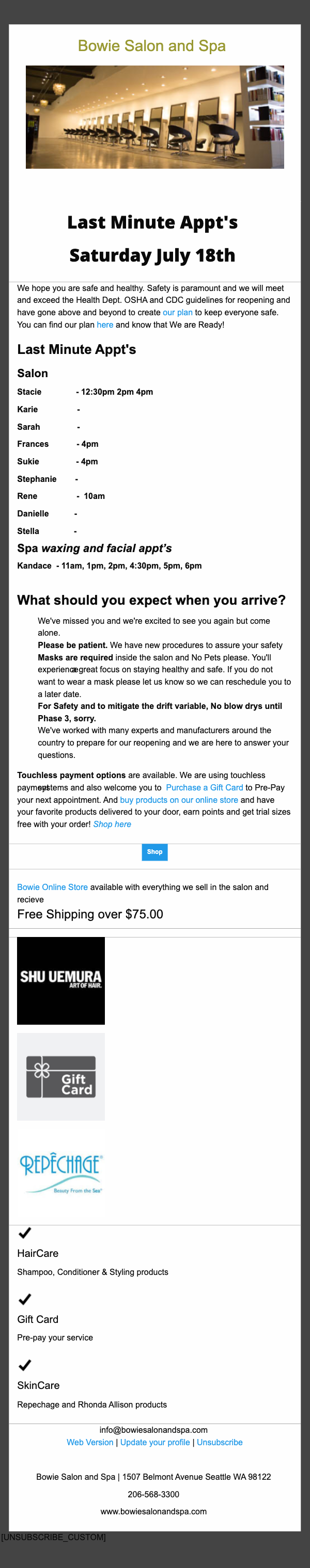Open the Bowie Online Store link
The width and height of the screenshot is (310, 1568).
pos(52,887)
